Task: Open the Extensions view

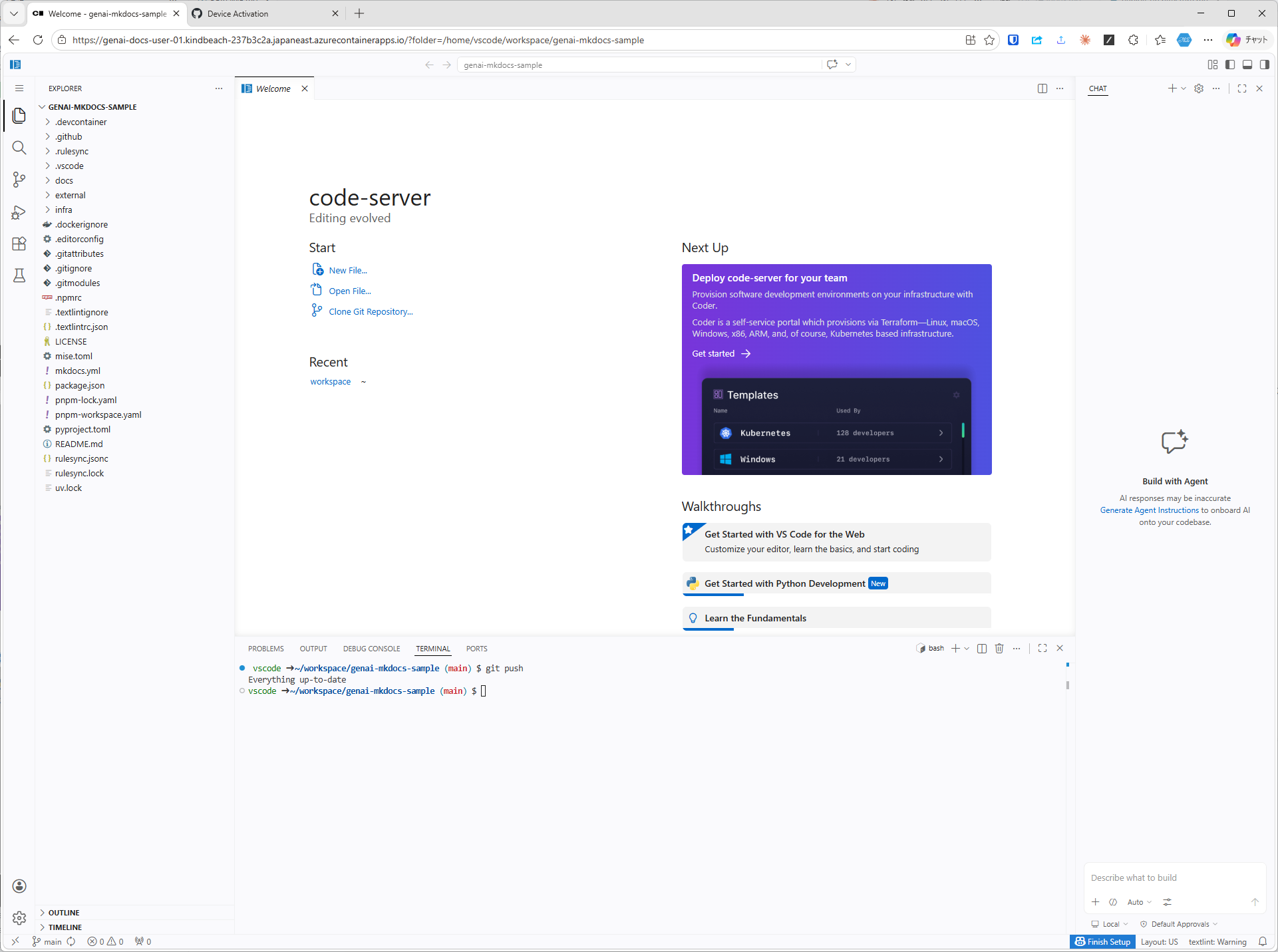Action: tap(19, 243)
